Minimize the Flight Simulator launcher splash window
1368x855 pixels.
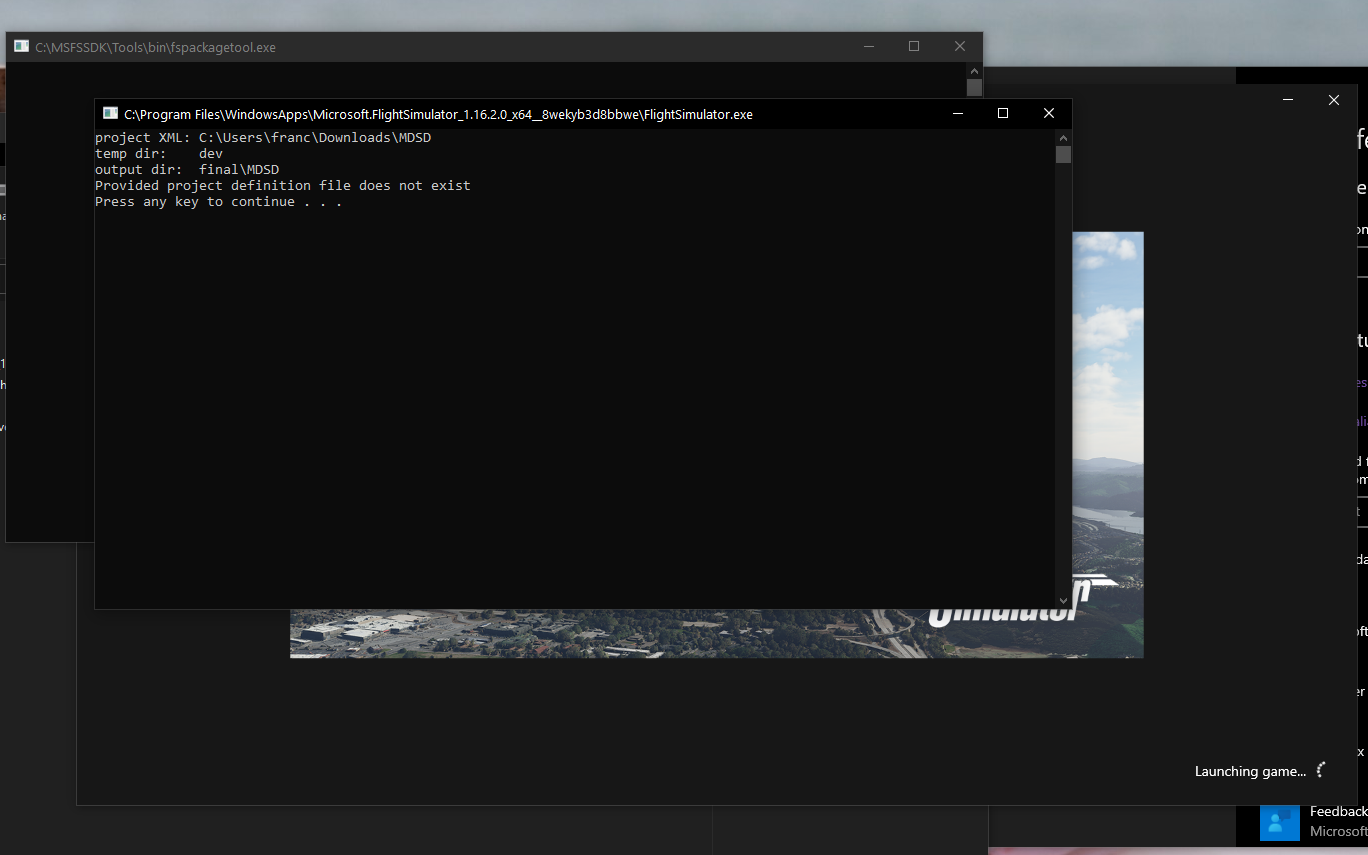tap(1288, 100)
